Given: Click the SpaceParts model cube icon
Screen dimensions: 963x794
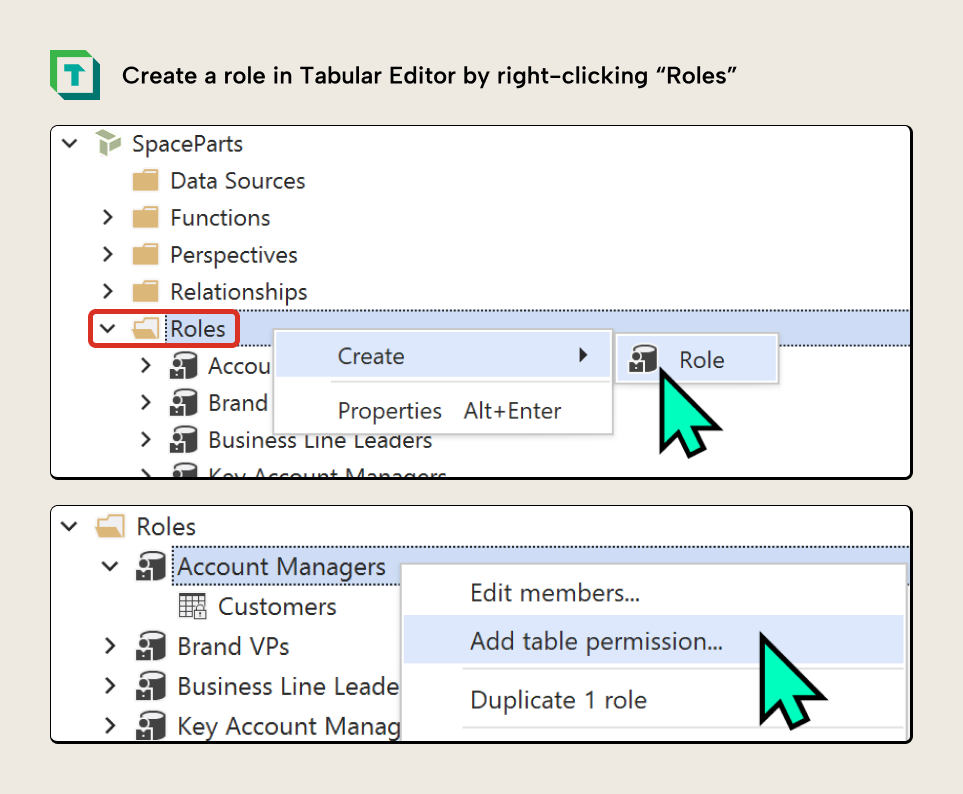Looking at the screenshot, I should coord(107,144).
